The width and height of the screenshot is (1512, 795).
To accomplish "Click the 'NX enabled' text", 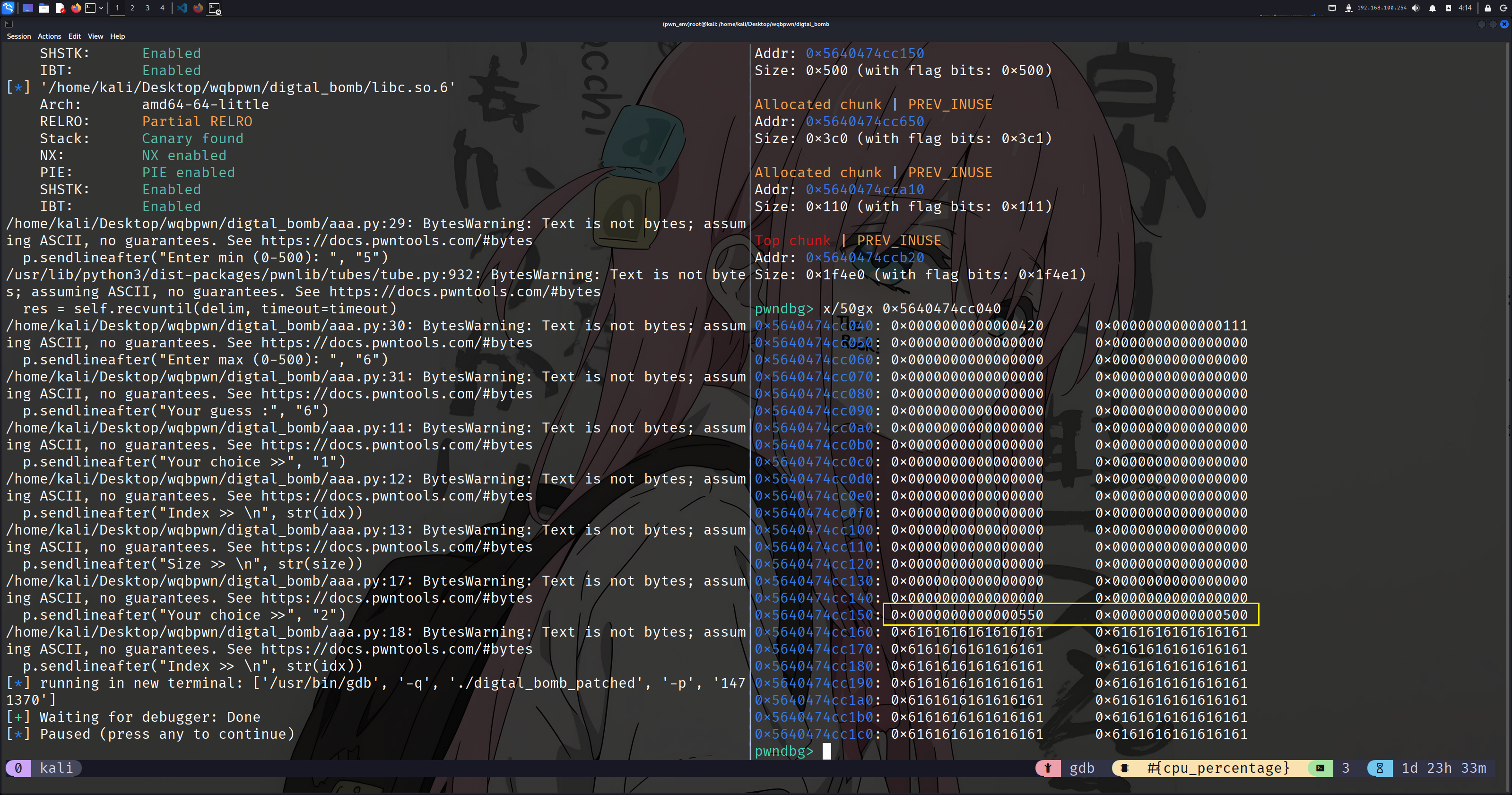I will [x=184, y=156].
